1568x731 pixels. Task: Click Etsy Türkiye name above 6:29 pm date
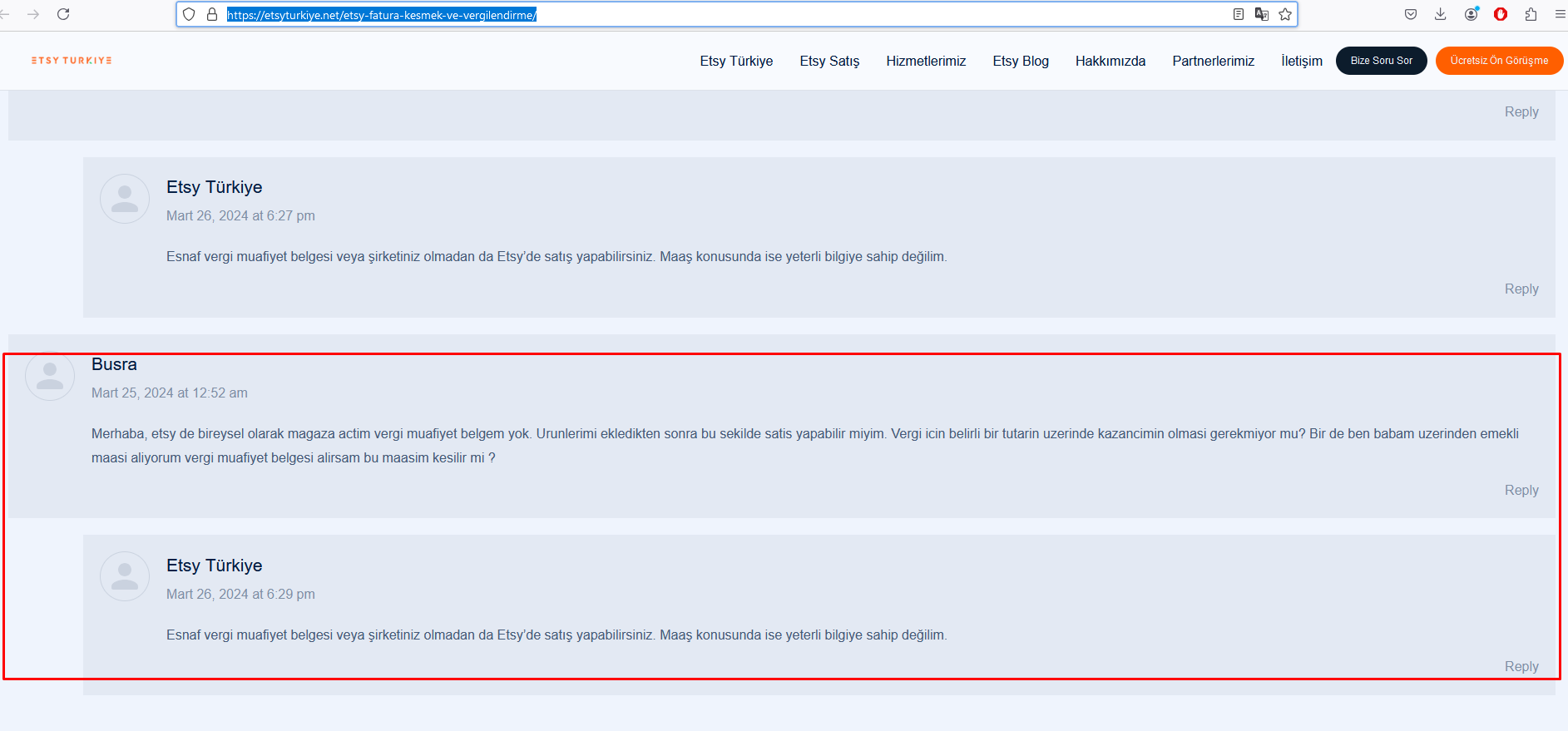(x=215, y=566)
